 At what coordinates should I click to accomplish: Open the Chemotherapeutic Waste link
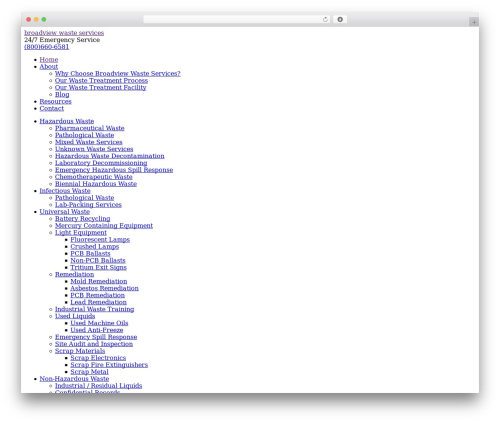(94, 177)
